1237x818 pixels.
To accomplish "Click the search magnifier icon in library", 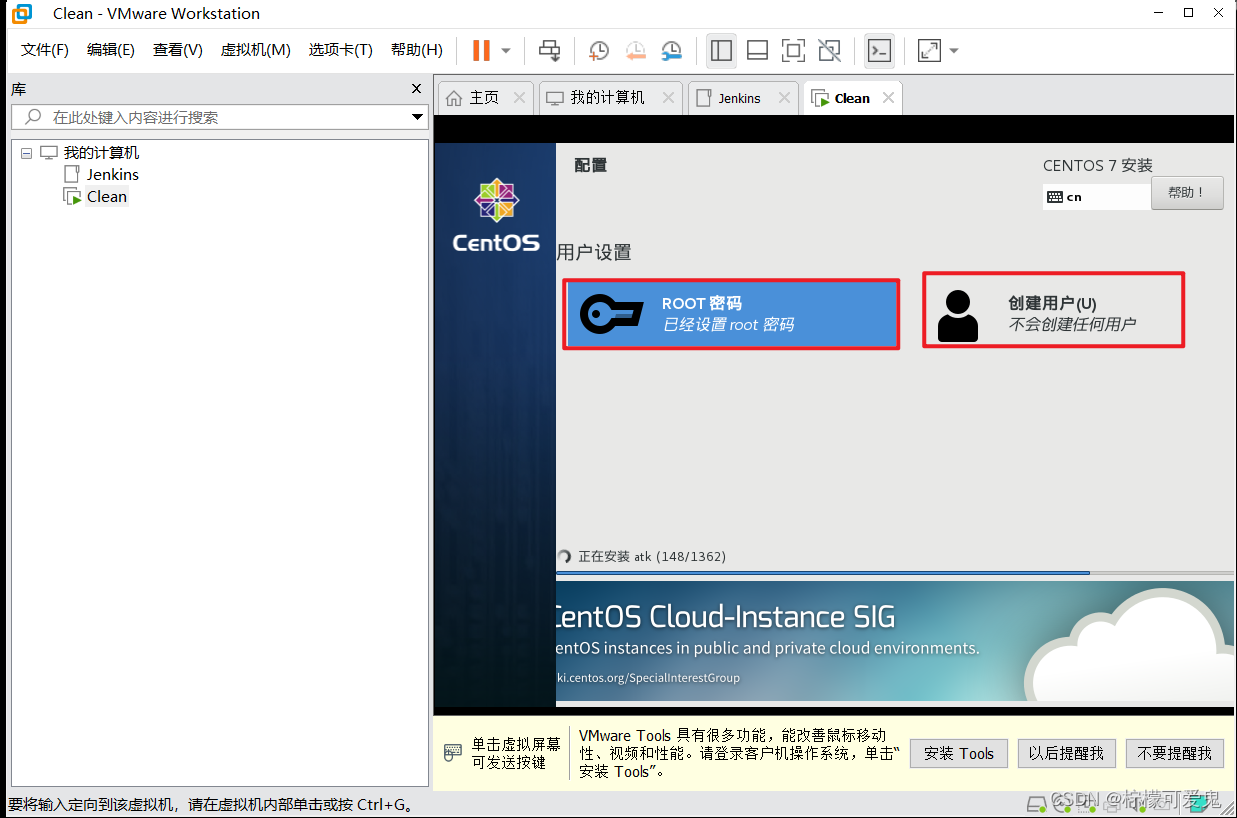I will tap(33, 117).
